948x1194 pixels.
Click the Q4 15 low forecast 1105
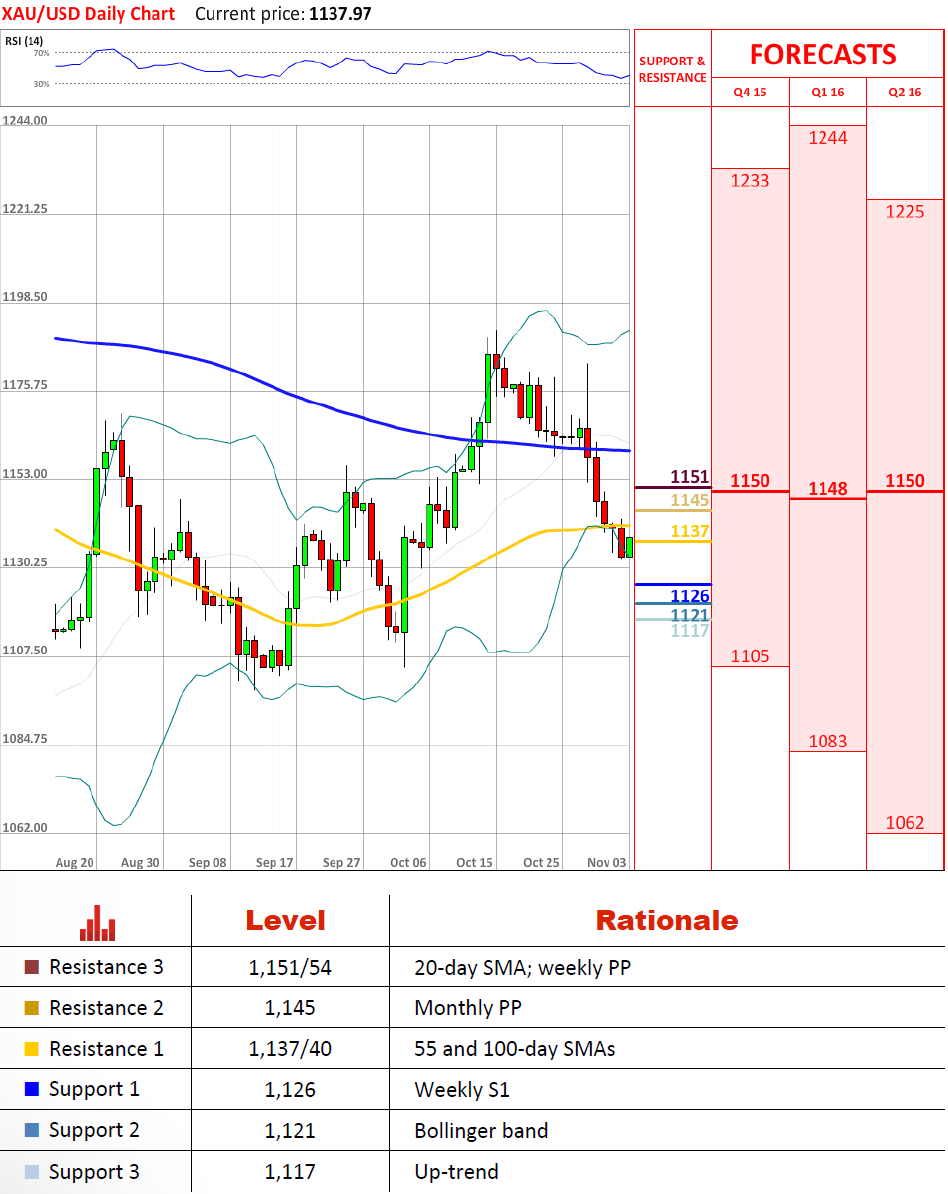point(750,656)
